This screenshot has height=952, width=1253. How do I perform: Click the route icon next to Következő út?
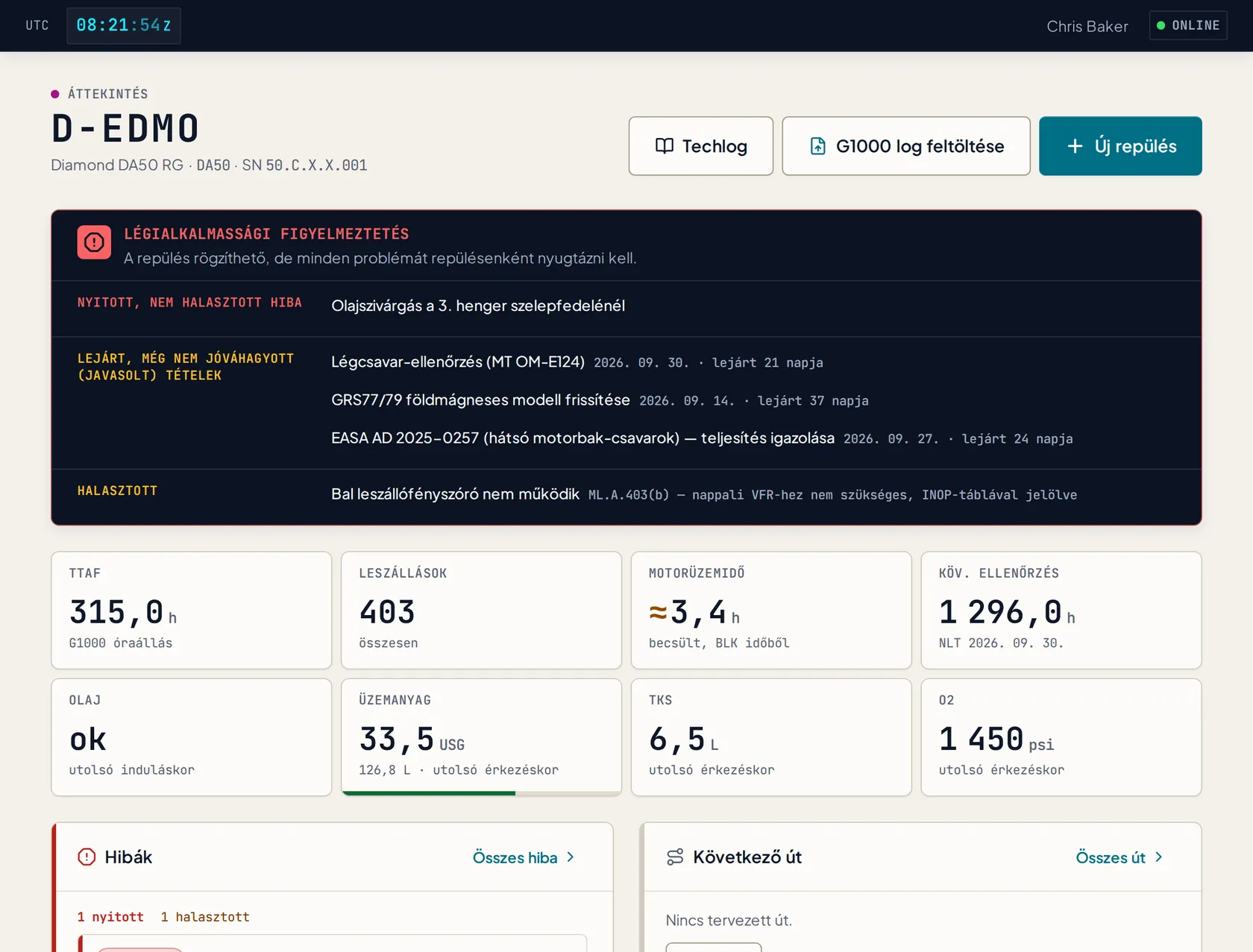[675, 857]
